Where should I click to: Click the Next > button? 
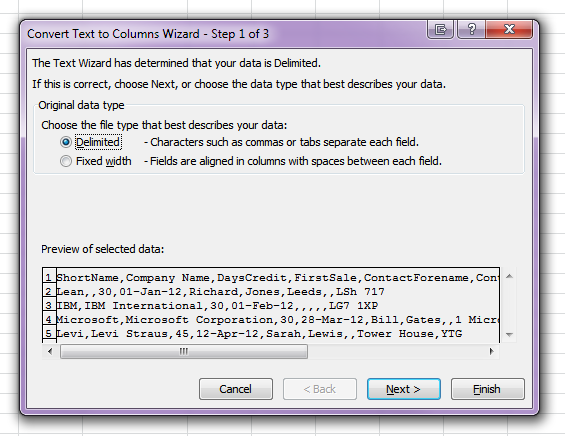[404, 389]
